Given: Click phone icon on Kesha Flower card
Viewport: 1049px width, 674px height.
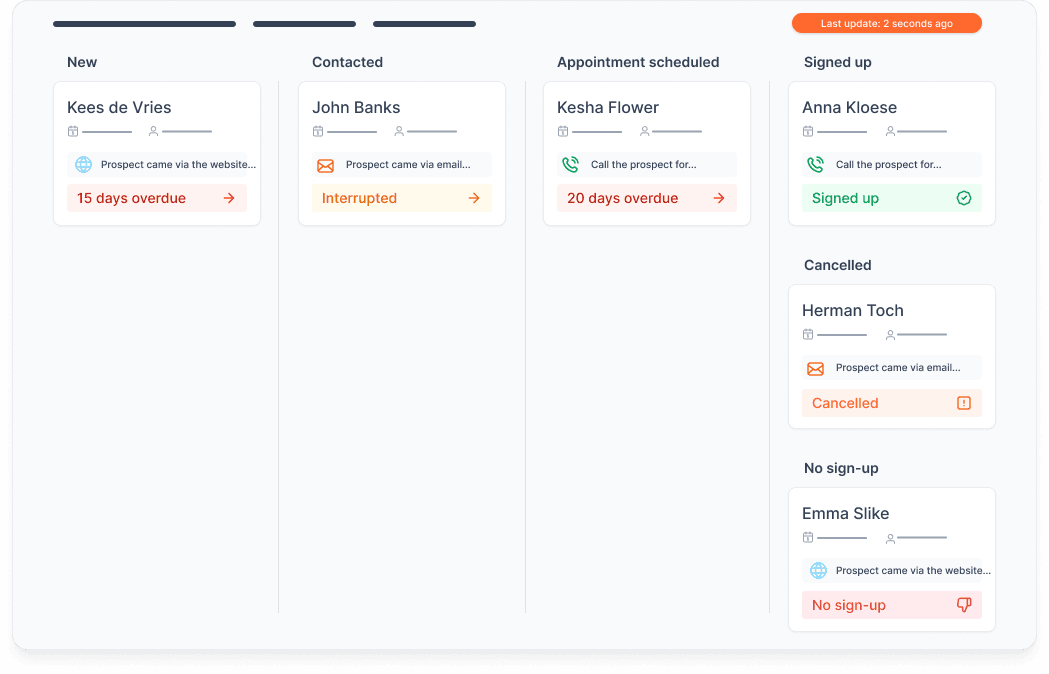Looking at the screenshot, I should click(x=570, y=165).
